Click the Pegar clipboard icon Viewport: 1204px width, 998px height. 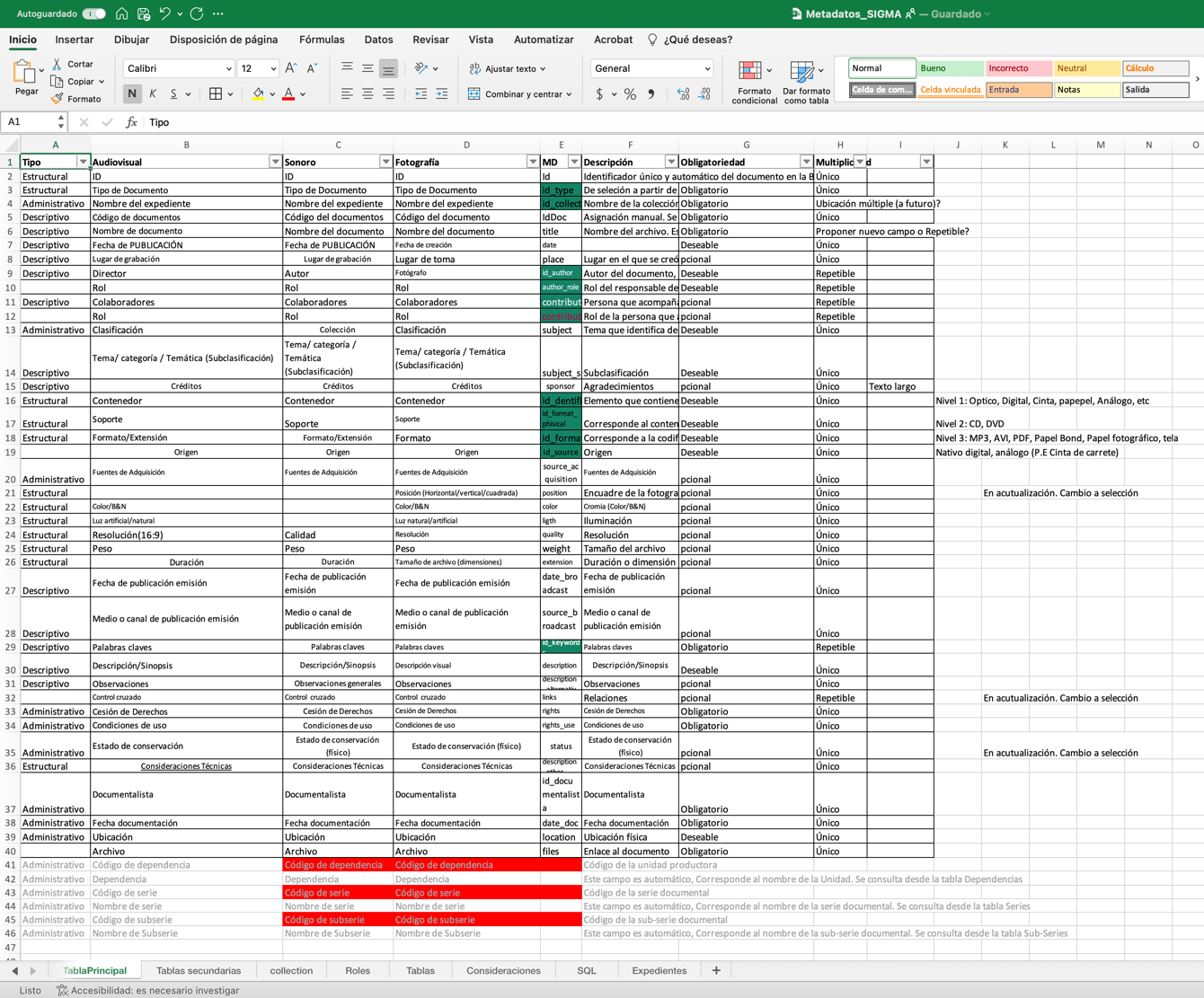click(x=26, y=72)
